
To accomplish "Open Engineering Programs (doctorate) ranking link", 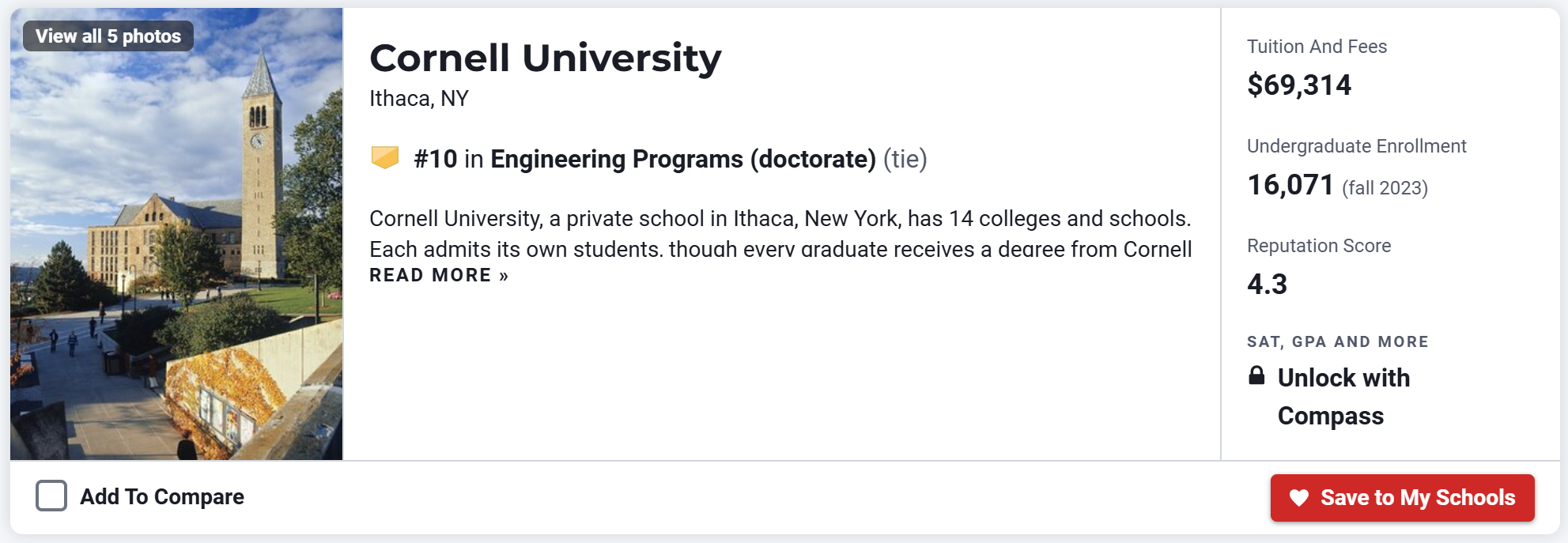I will click(683, 159).
